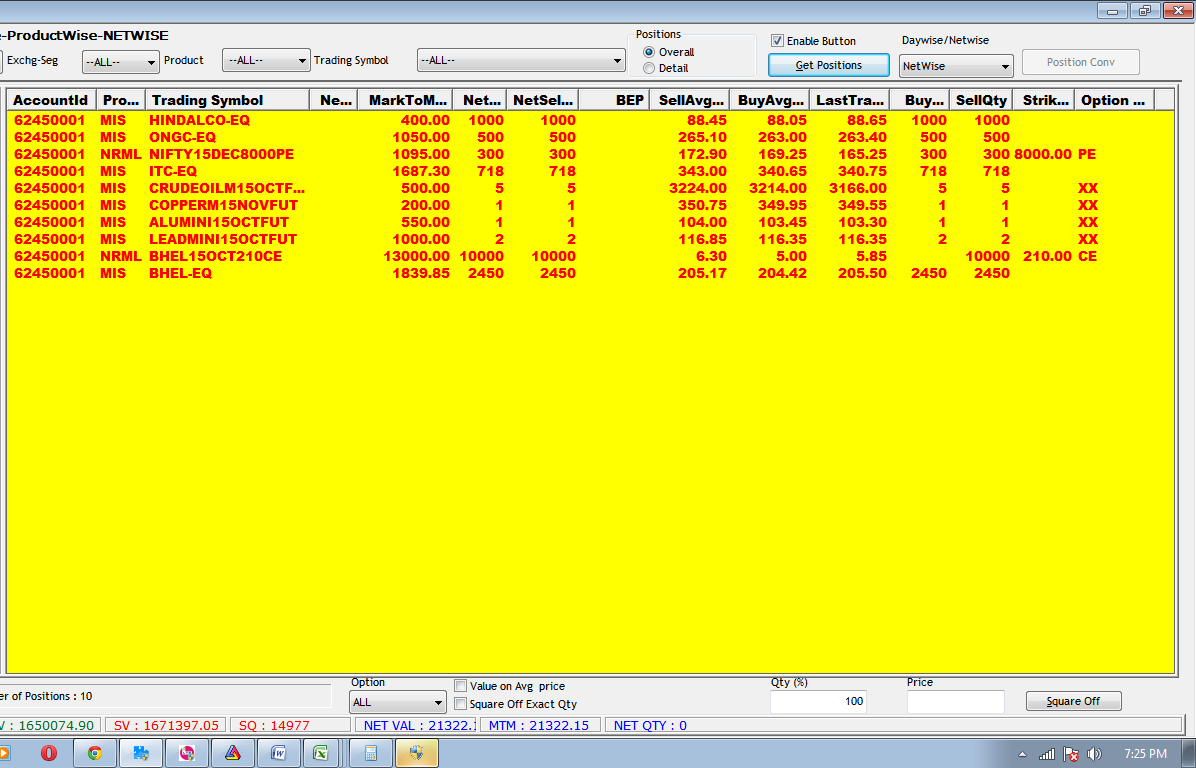Viewport: 1196px width, 768px height.
Task: Sort by the AccountId column header
Action: (51, 100)
